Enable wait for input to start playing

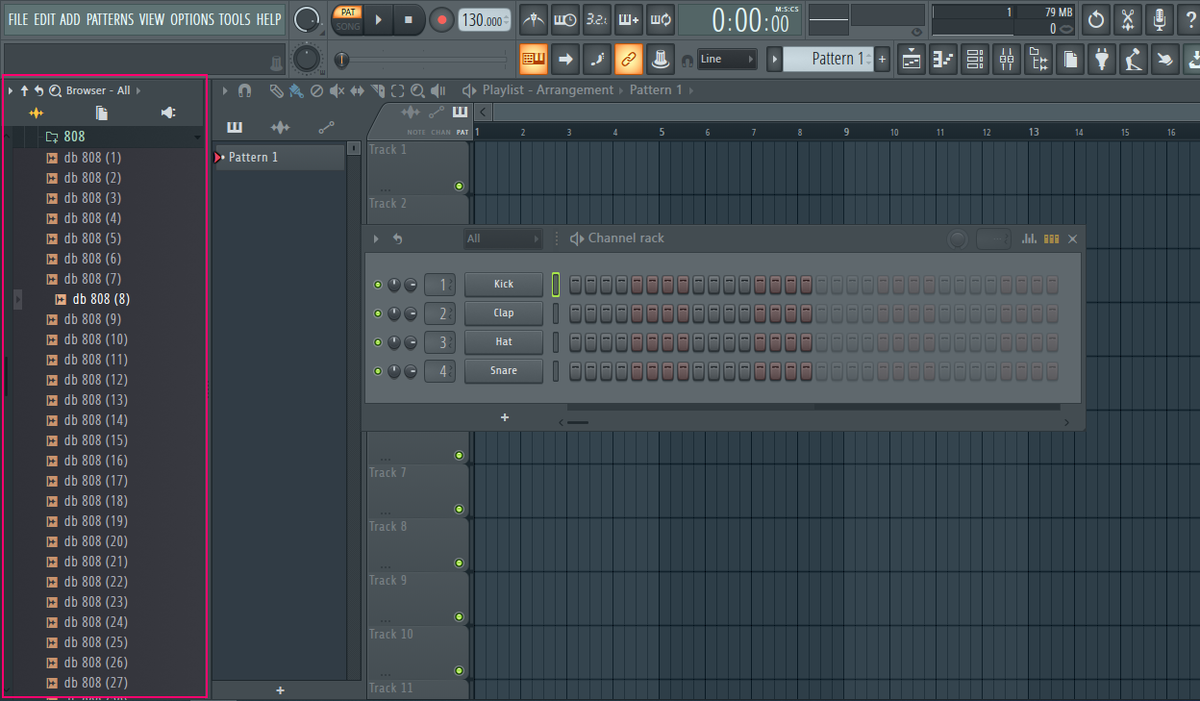pos(565,19)
